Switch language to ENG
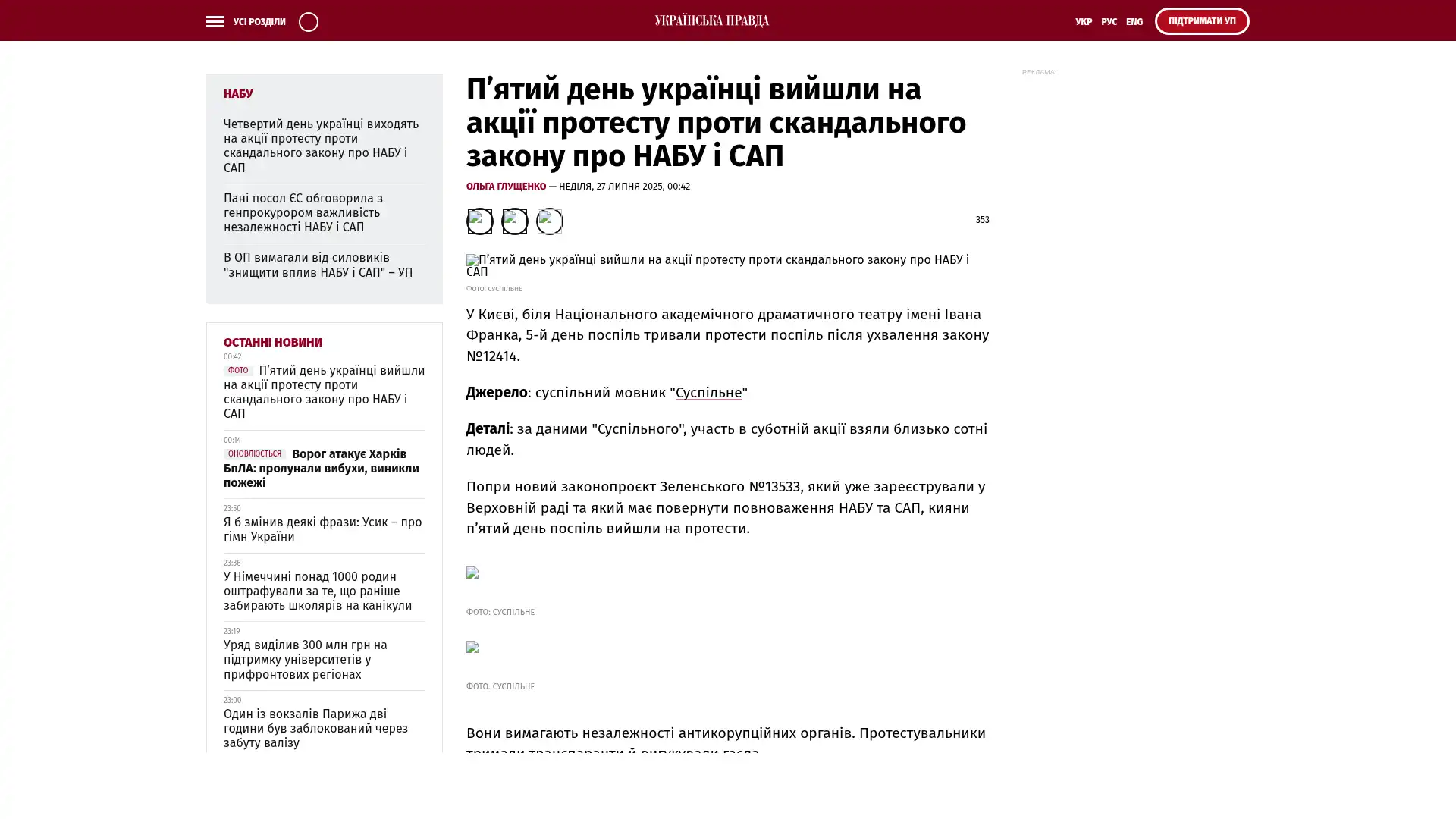 click(1134, 22)
